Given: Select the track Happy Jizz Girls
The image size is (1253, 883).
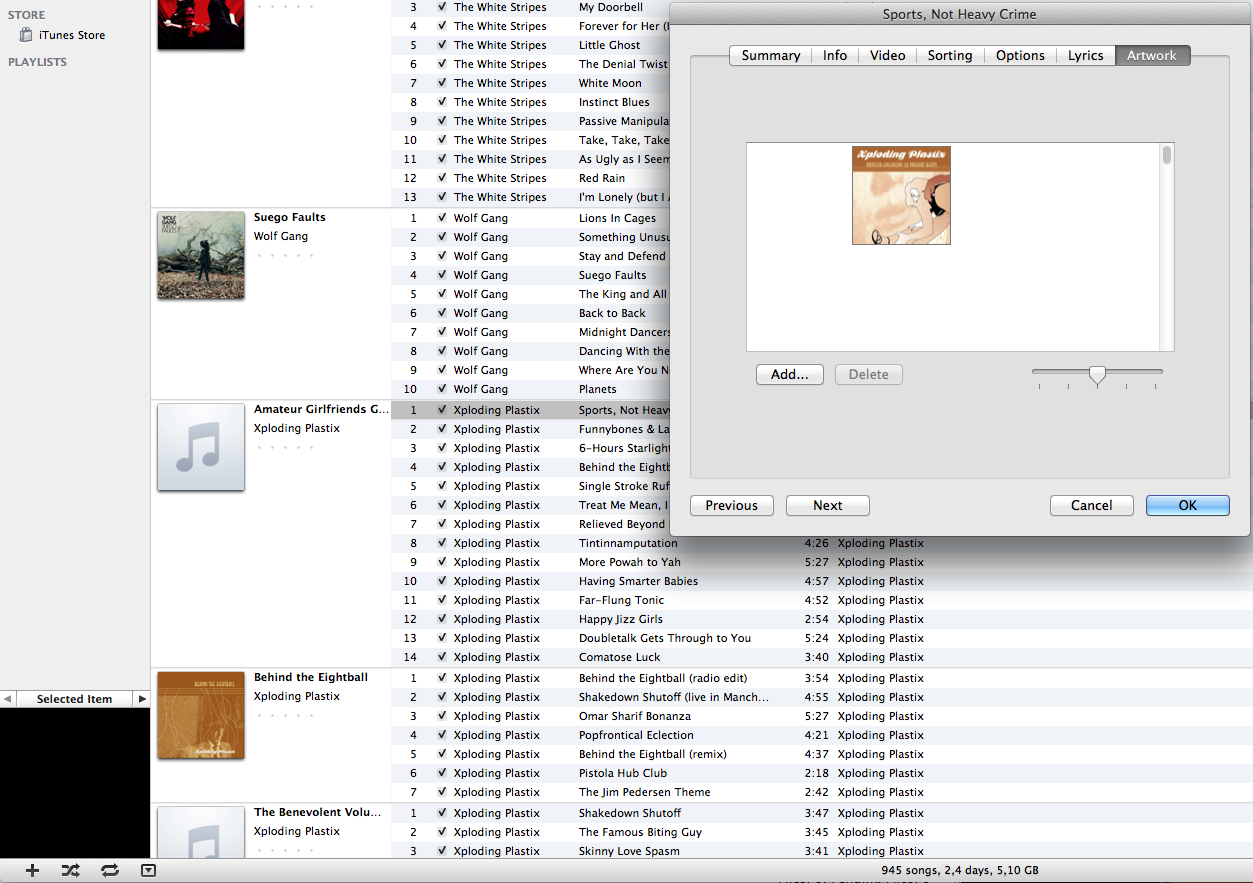Looking at the screenshot, I should 620,619.
